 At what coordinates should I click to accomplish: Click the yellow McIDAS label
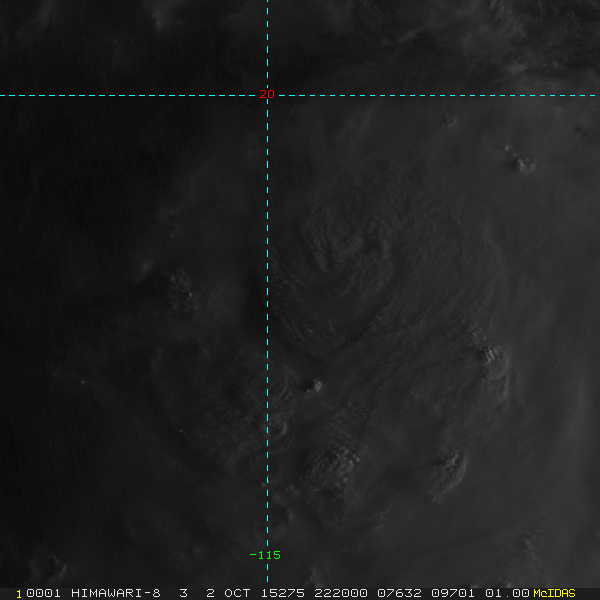[554, 593]
